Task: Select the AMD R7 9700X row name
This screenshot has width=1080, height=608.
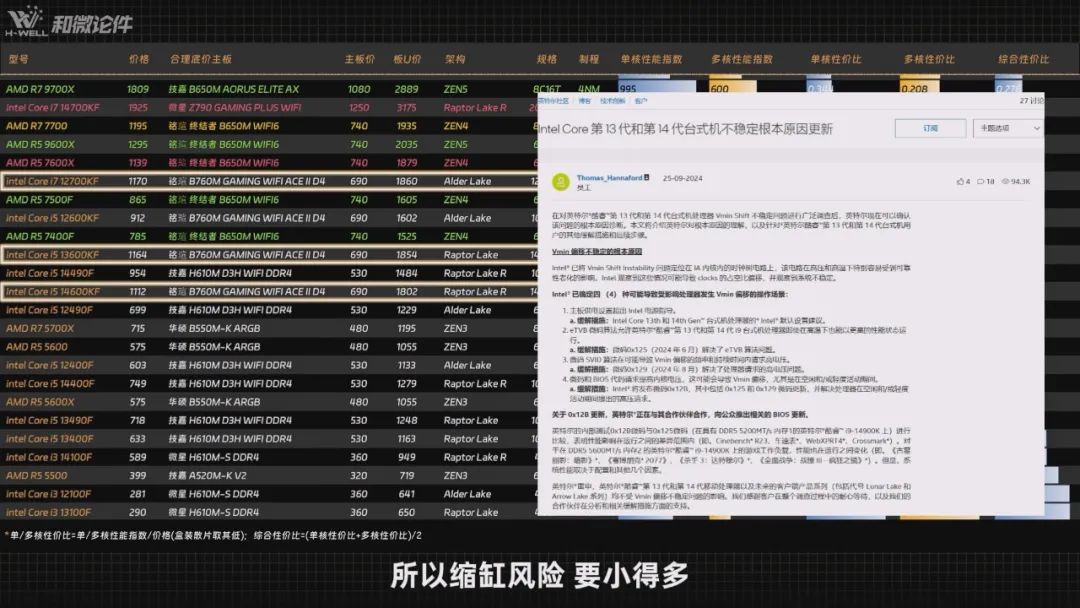Action: coord(40,89)
